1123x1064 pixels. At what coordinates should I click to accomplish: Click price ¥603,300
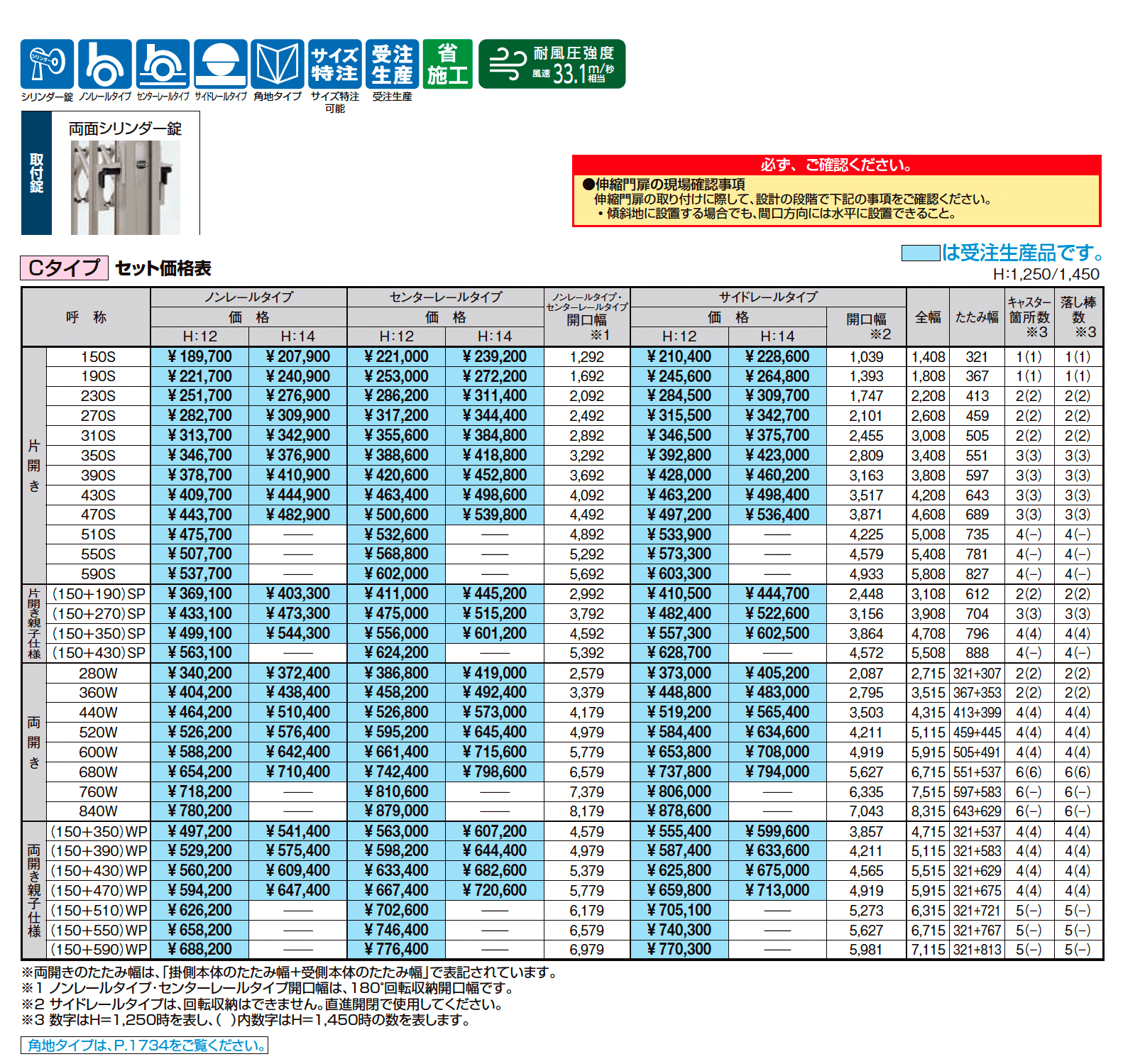pos(679,574)
